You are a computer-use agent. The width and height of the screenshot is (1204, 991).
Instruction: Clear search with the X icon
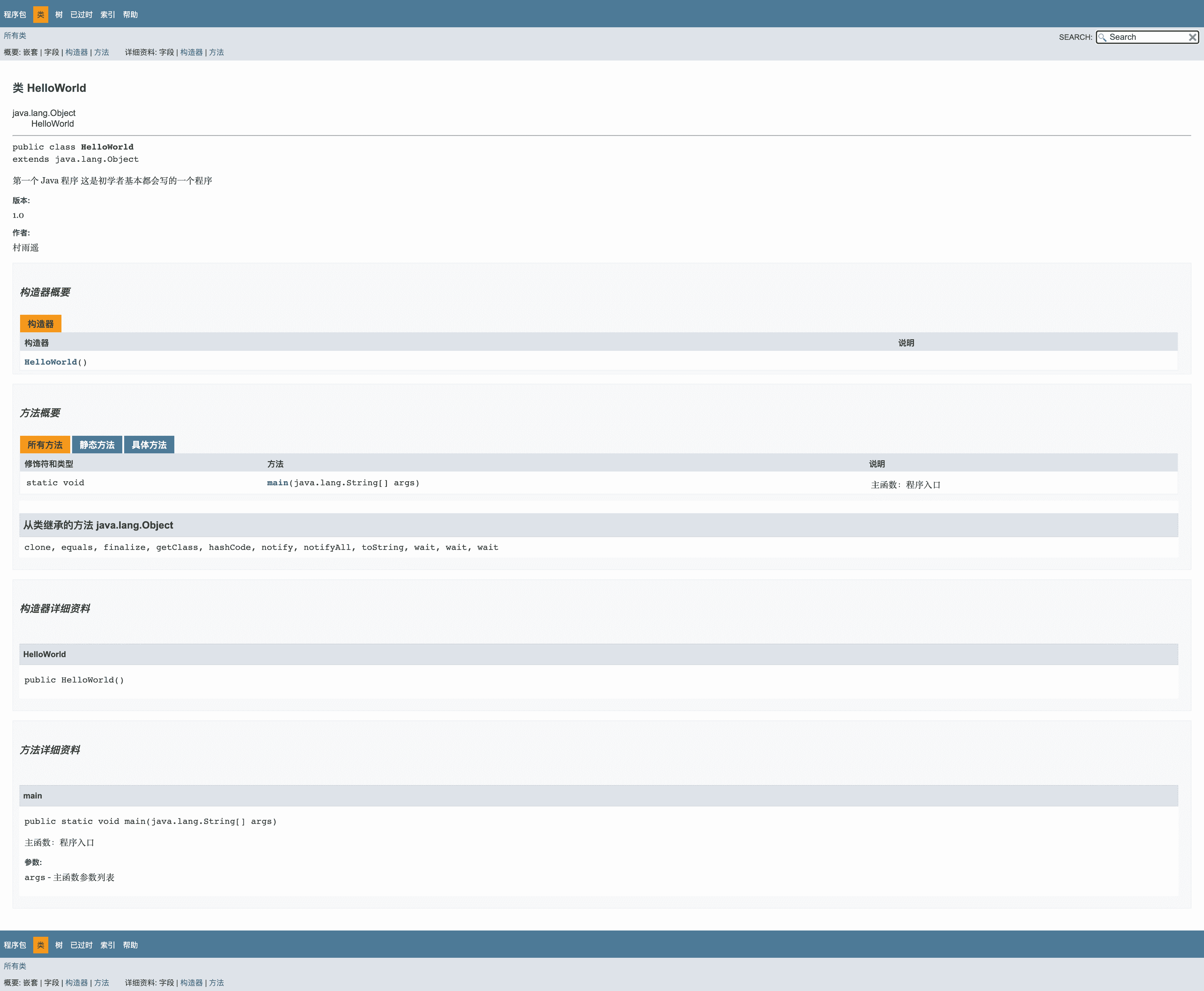click(1193, 37)
